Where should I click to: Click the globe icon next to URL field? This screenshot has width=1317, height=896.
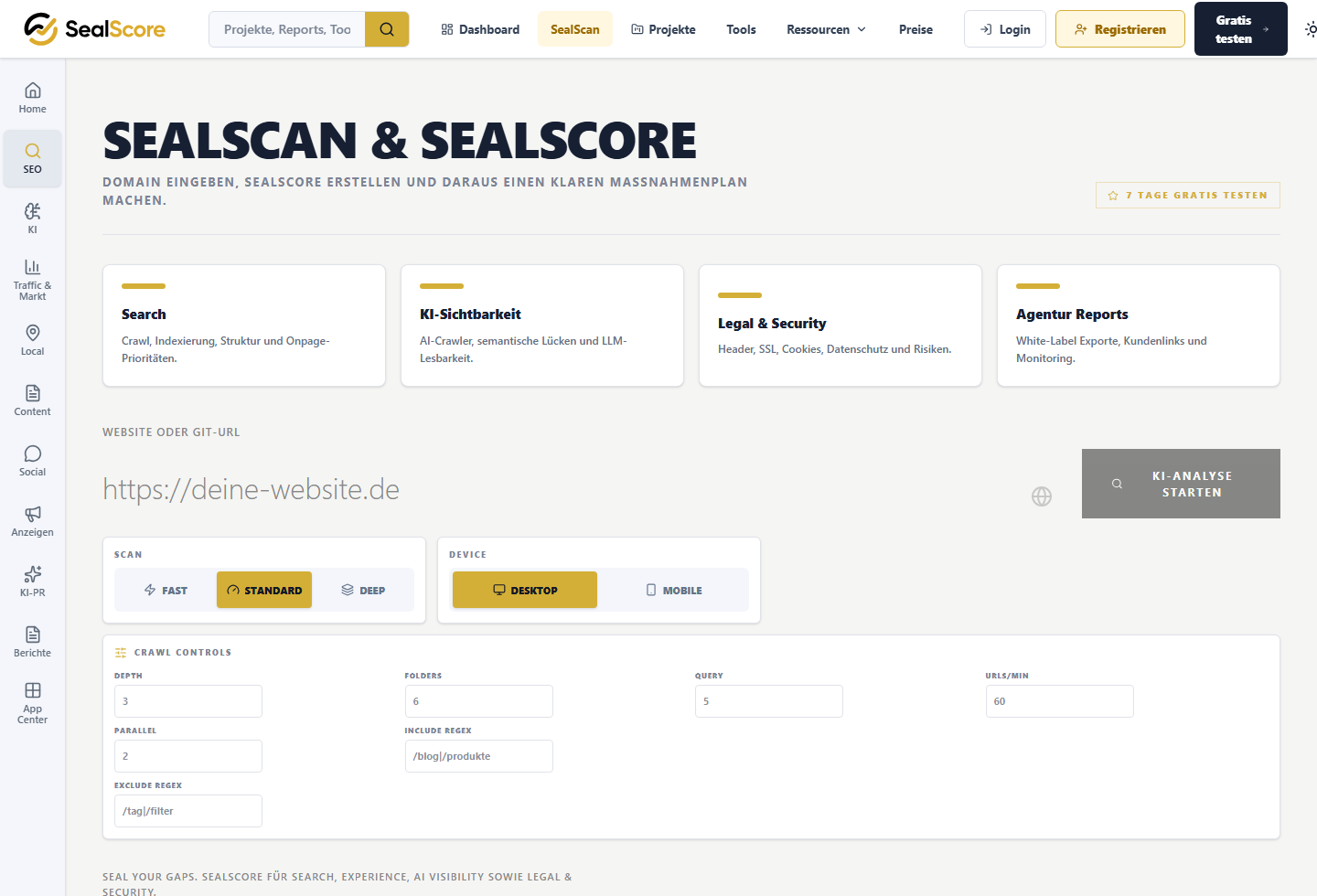[1042, 496]
